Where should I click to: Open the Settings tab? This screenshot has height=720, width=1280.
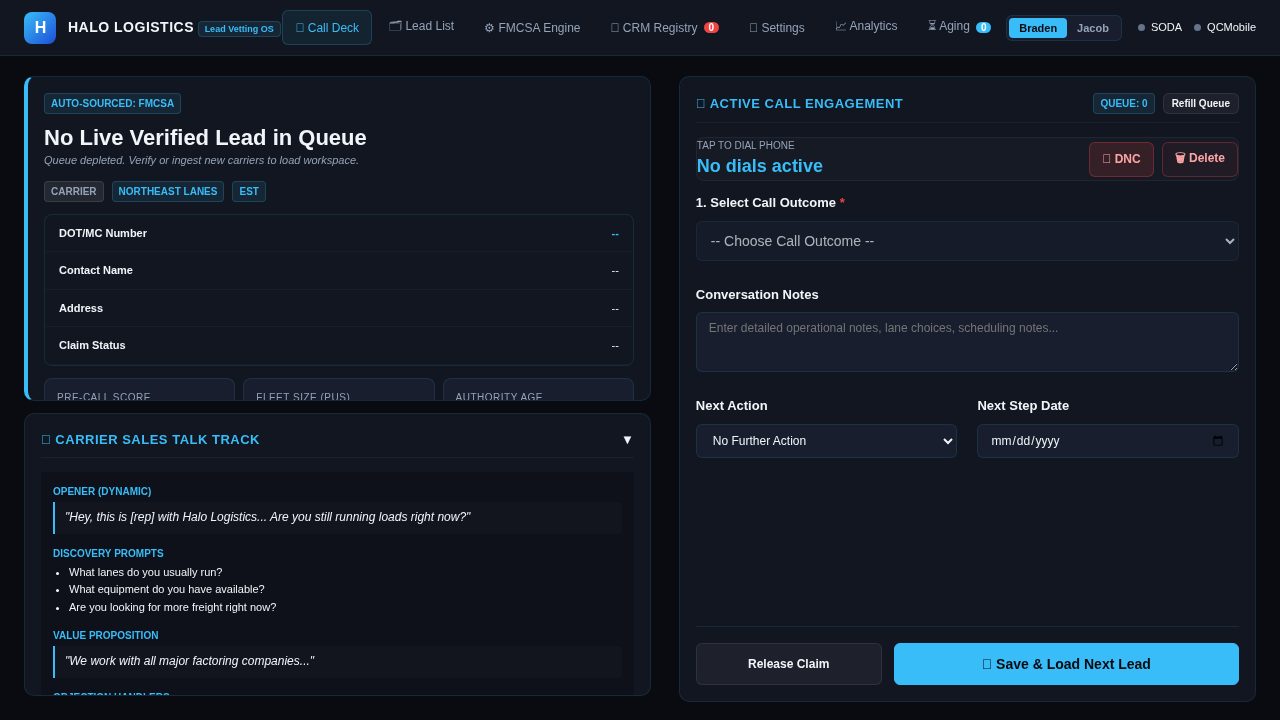[777, 28]
